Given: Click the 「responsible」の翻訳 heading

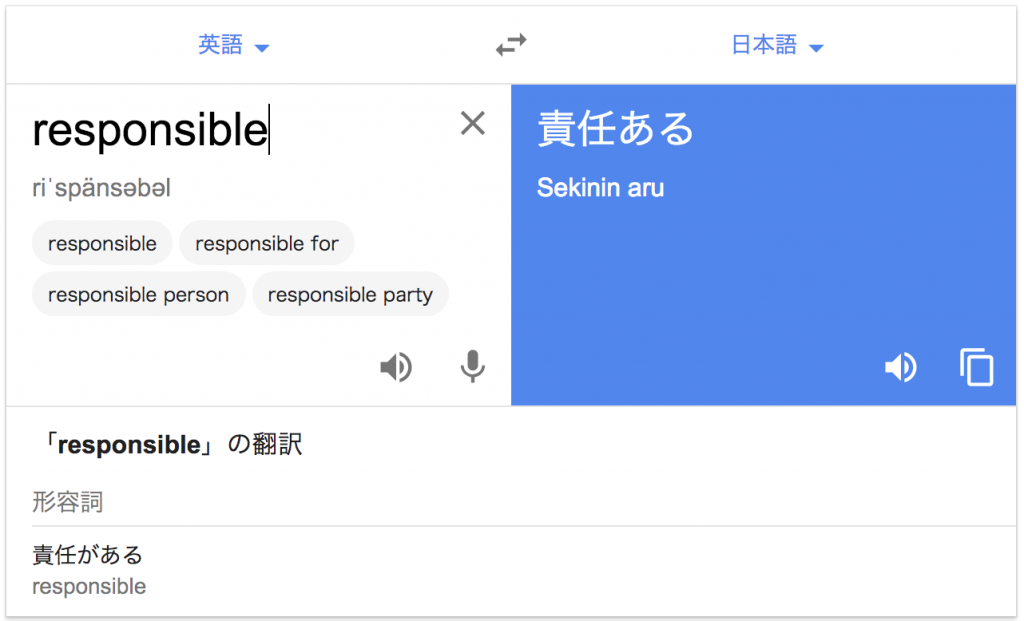Looking at the screenshot, I should (x=167, y=445).
